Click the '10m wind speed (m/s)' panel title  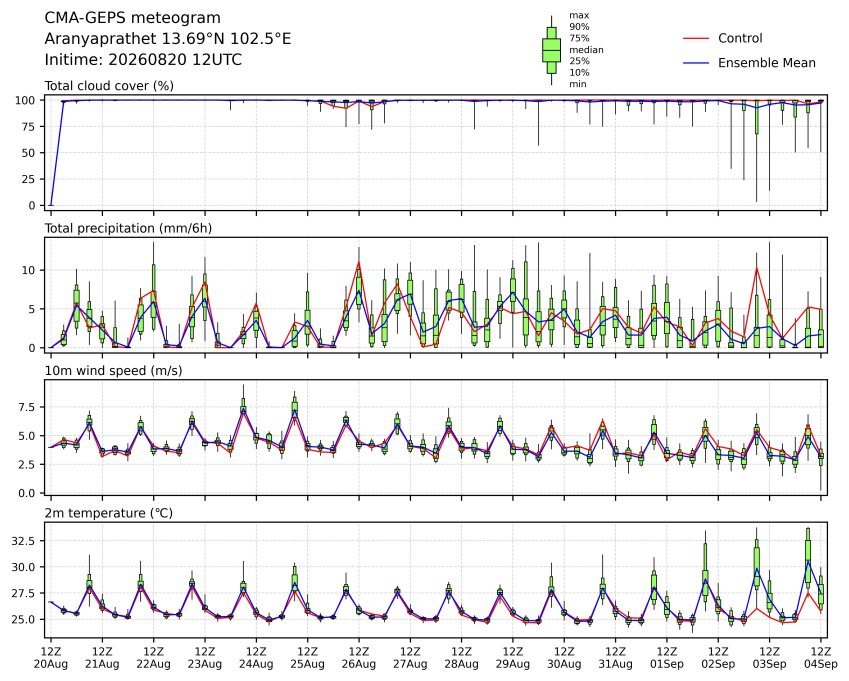click(x=113, y=371)
